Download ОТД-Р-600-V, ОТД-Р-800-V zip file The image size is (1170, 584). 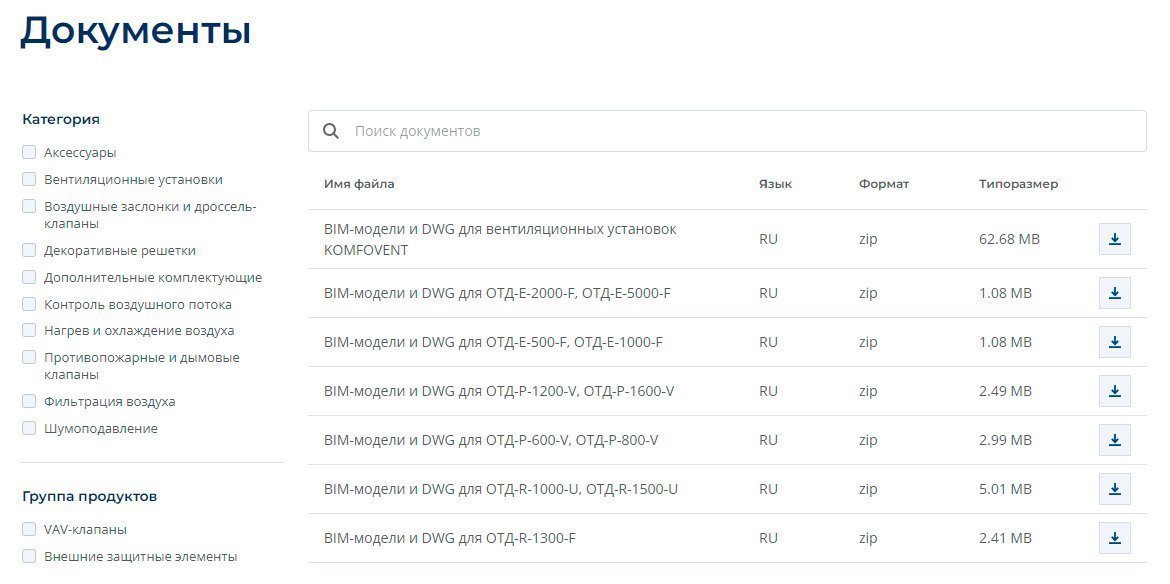click(1114, 440)
